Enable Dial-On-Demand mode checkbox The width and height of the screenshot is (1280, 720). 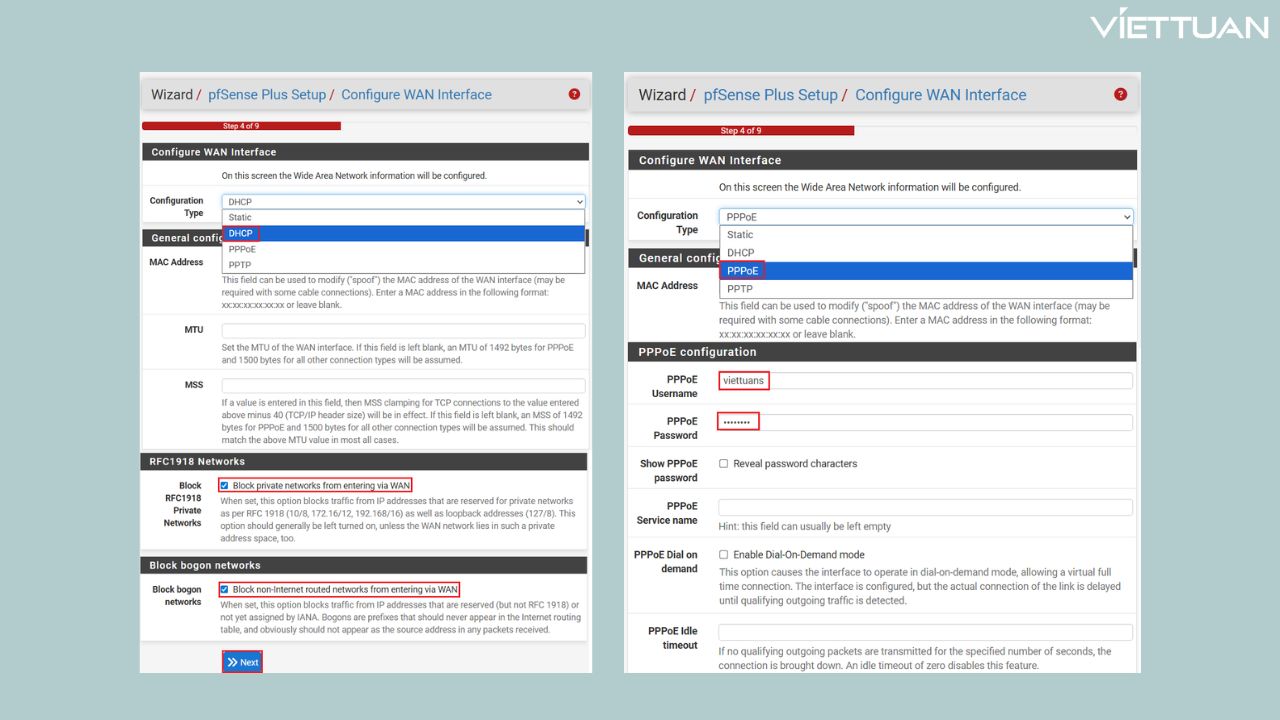pos(723,555)
